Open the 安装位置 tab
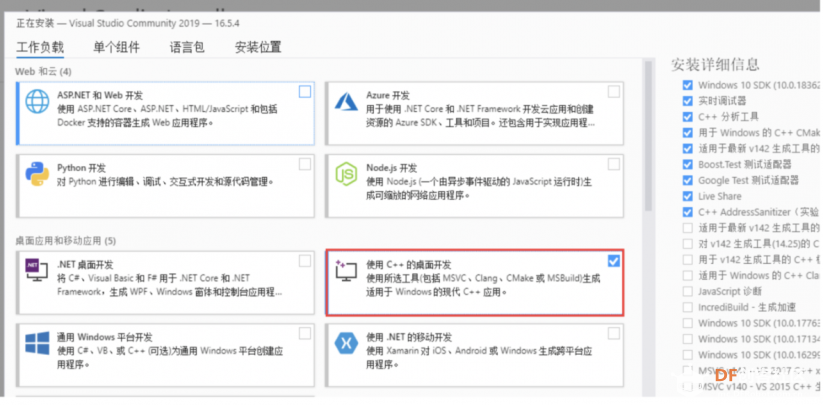 click(x=258, y=47)
